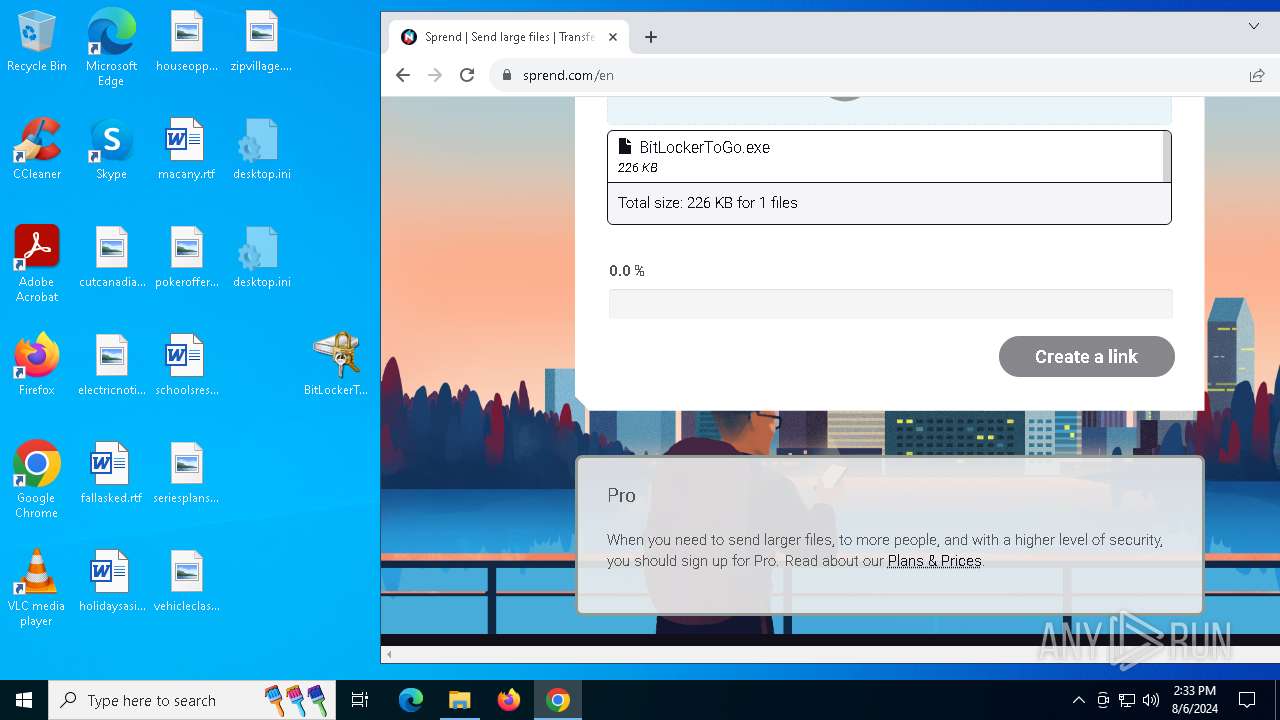Click the file list scrollbar

pos(1167,157)
